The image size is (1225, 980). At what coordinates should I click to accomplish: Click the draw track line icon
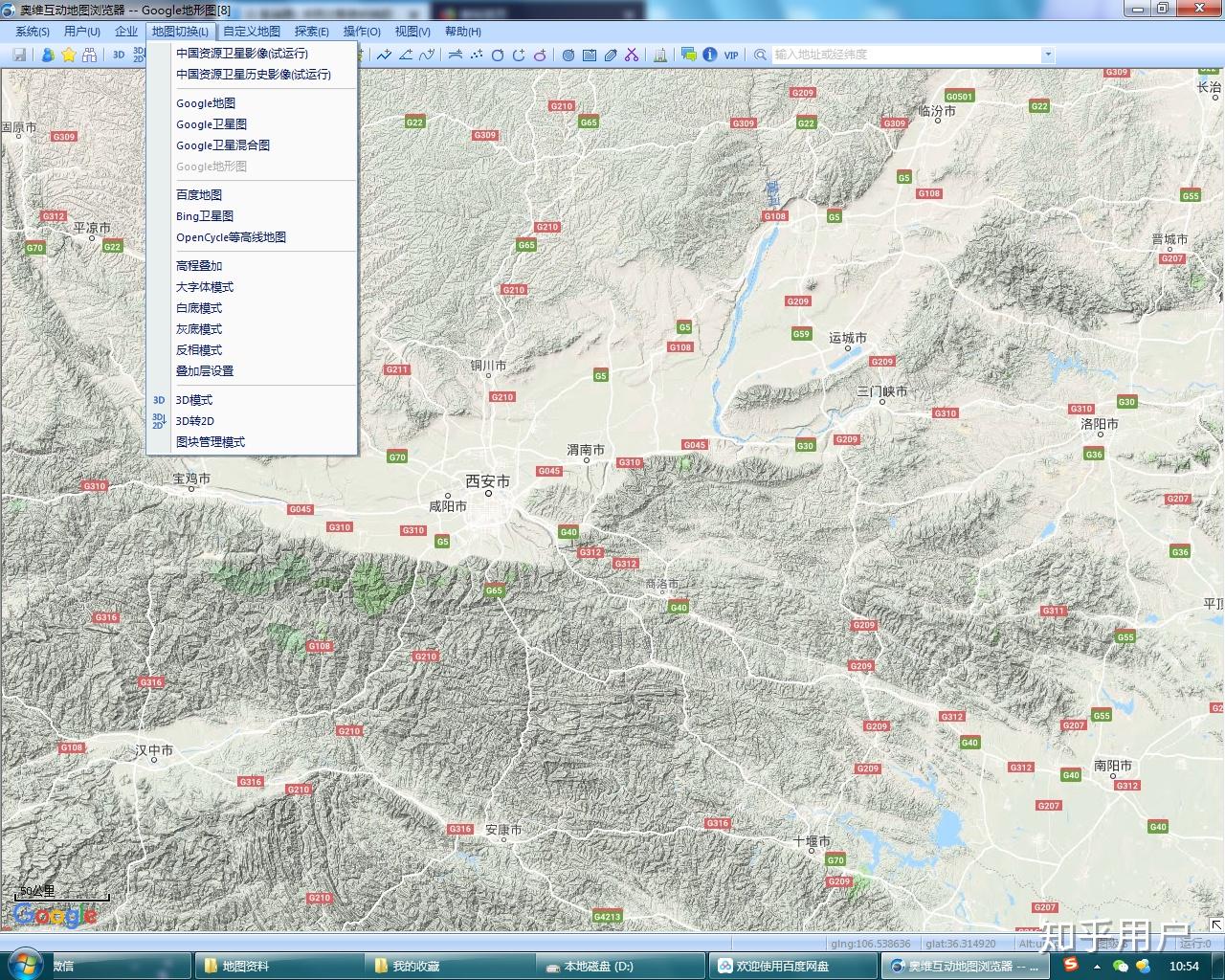(x=384, y=55)
